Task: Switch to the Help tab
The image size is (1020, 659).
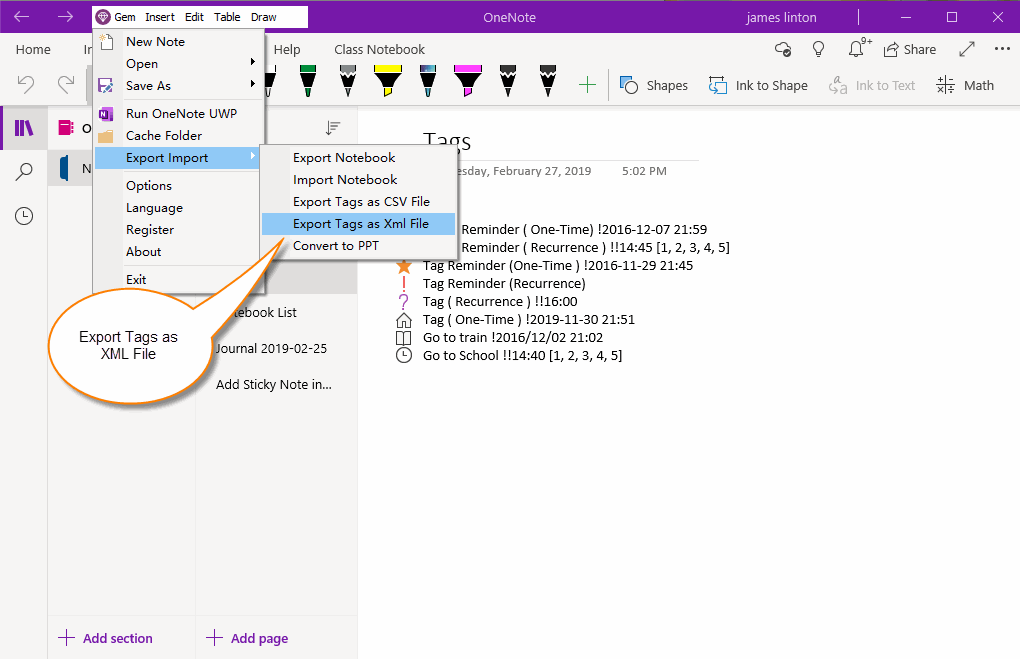Action: 287,50
